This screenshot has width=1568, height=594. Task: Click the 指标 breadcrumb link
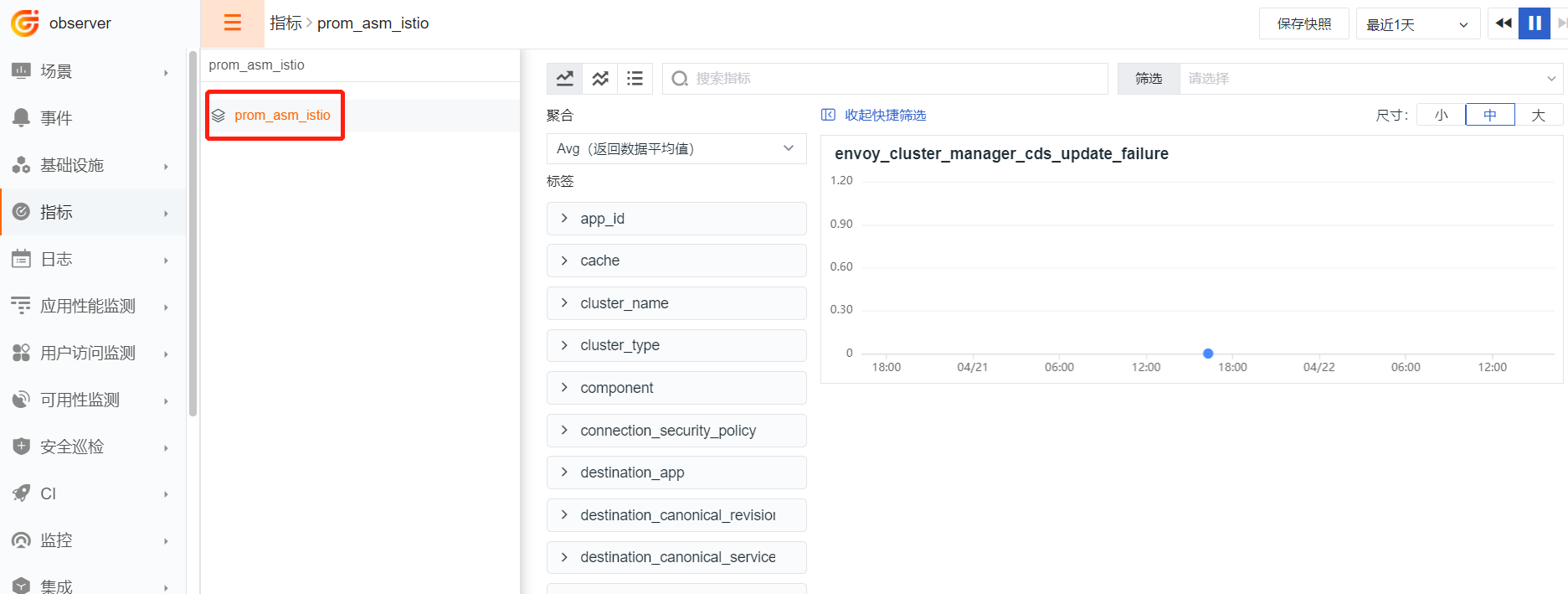click(285, 23)
